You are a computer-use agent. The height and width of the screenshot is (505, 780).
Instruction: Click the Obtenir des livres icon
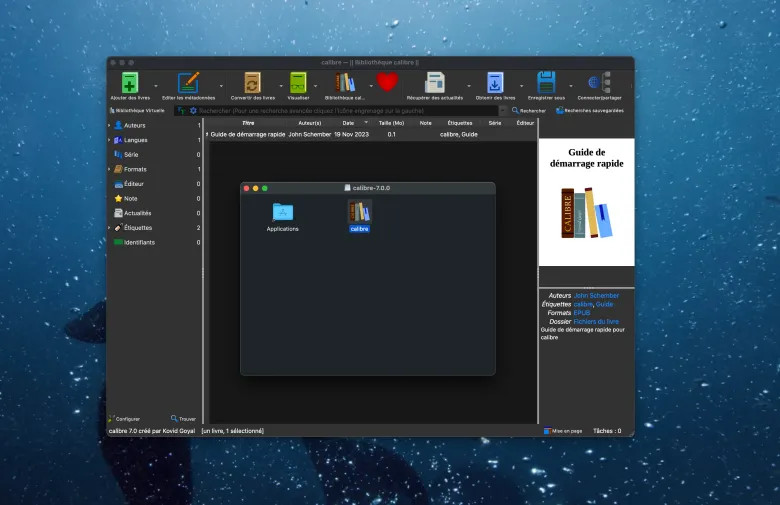495,82
